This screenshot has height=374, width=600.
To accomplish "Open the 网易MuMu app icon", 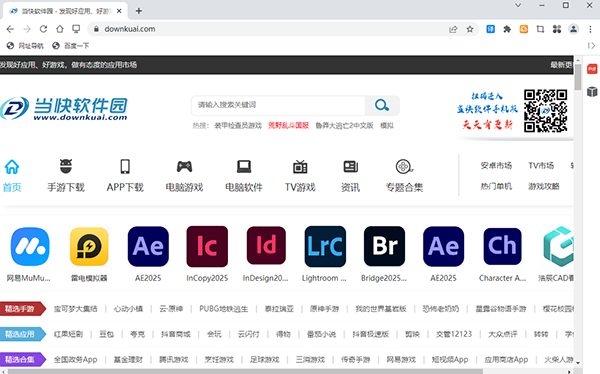I will [30, 247].
